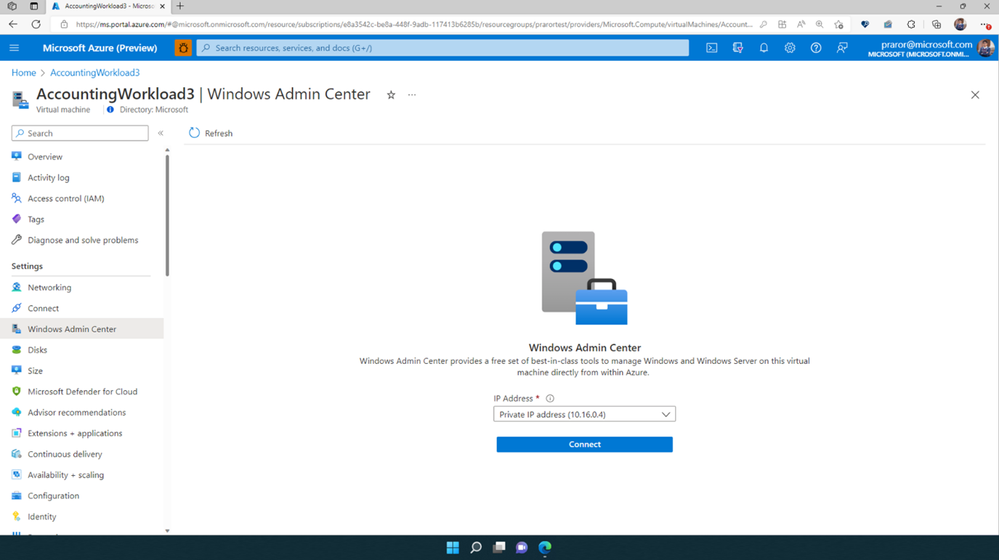Collapse the left navigation menu
The width and height of the screenshot is (999, 560).
(161, 133)
